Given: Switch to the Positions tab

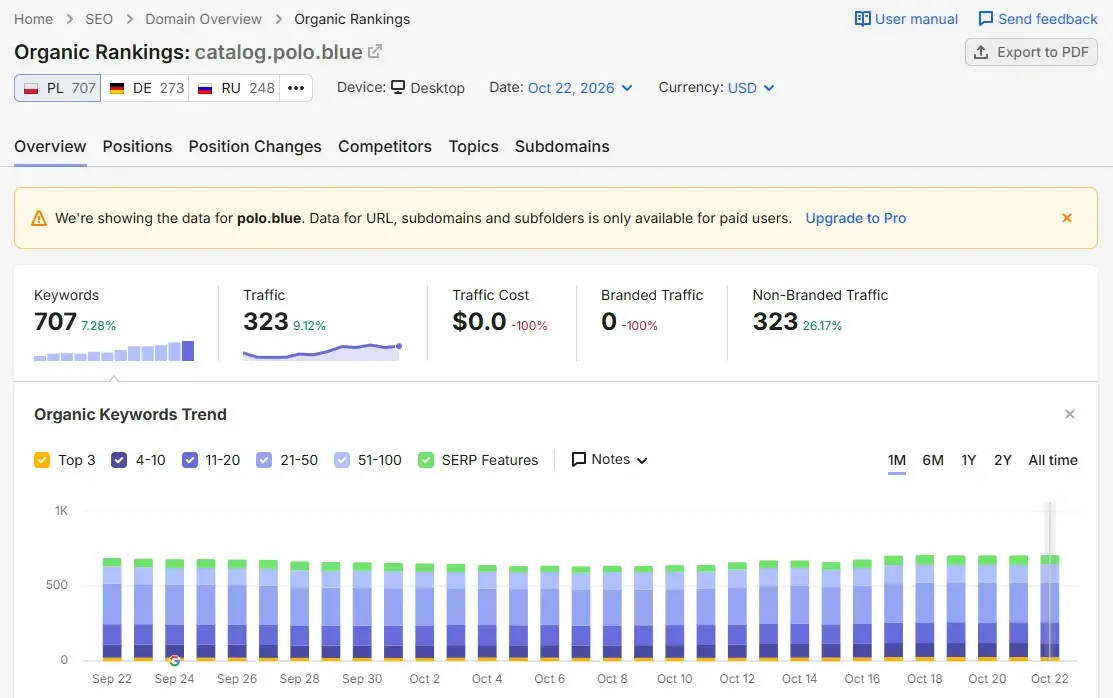Looking at the screenshot, I should 137,146.
